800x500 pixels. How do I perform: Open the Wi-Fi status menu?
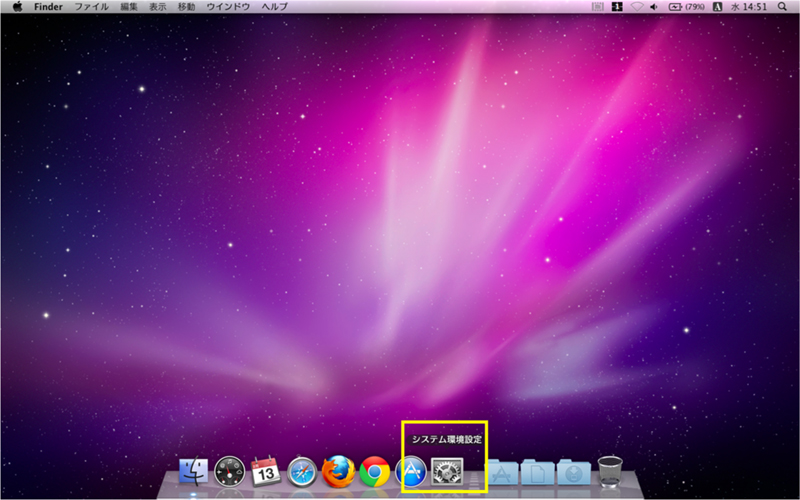(x=636, y=7)
